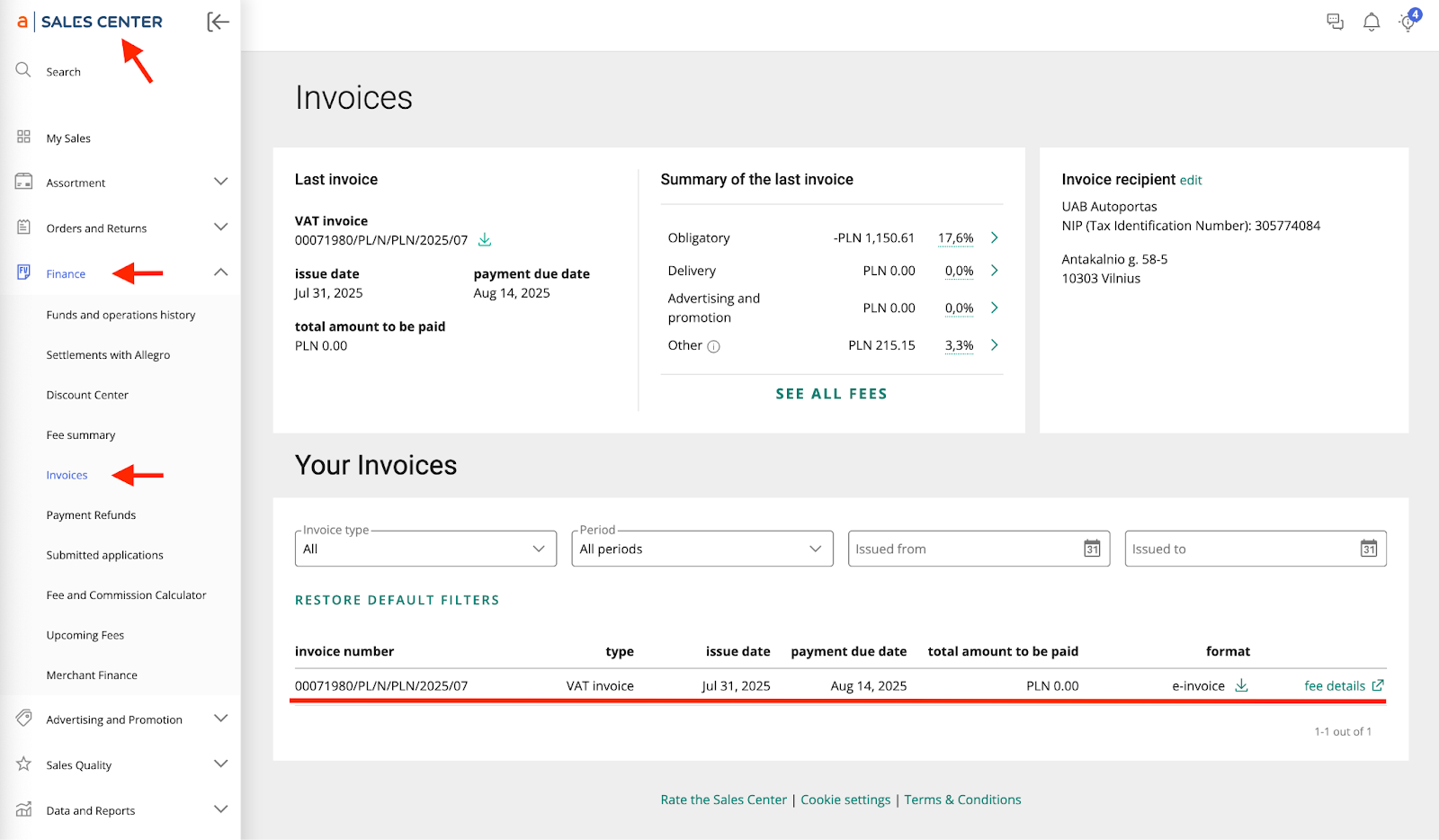1439x840 pixels.
Task: Open Obligatory fee details arrow
Action: [994, 237]
